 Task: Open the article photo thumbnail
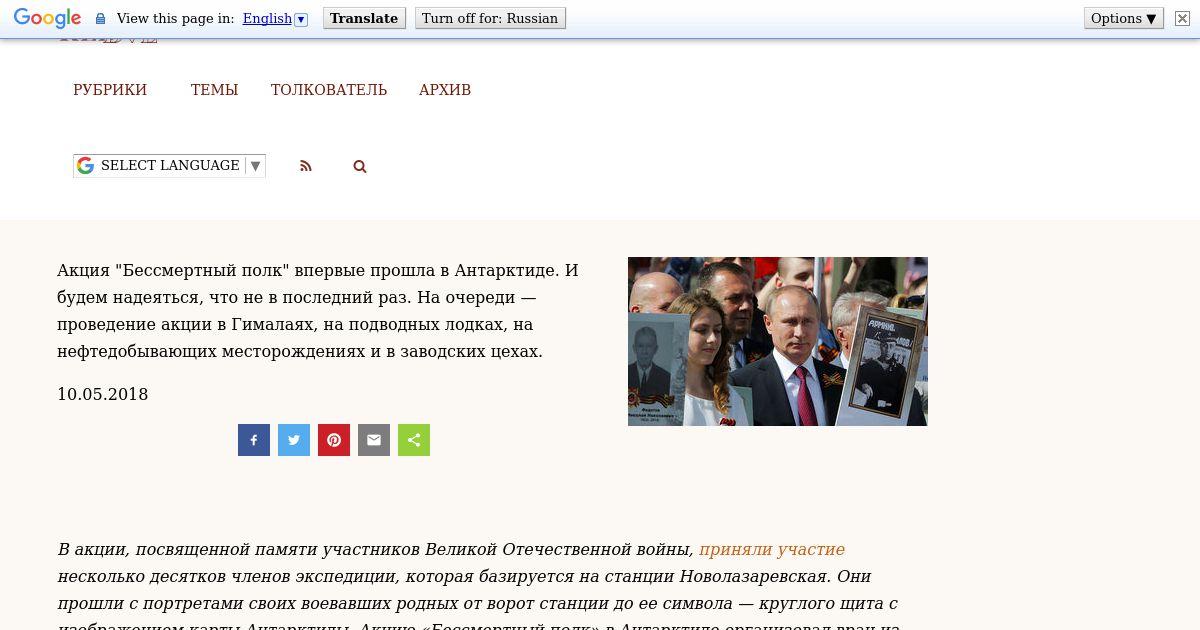point(778,341)
